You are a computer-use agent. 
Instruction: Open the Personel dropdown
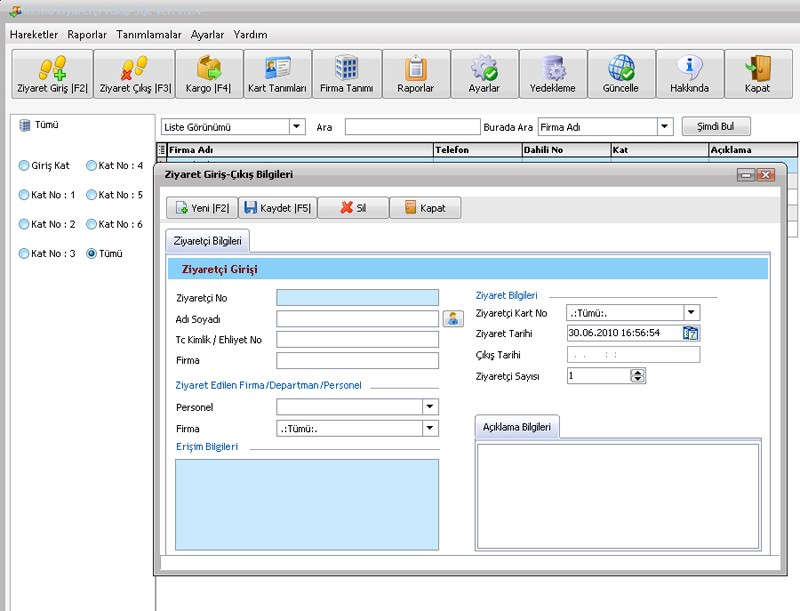click(430, 406)
